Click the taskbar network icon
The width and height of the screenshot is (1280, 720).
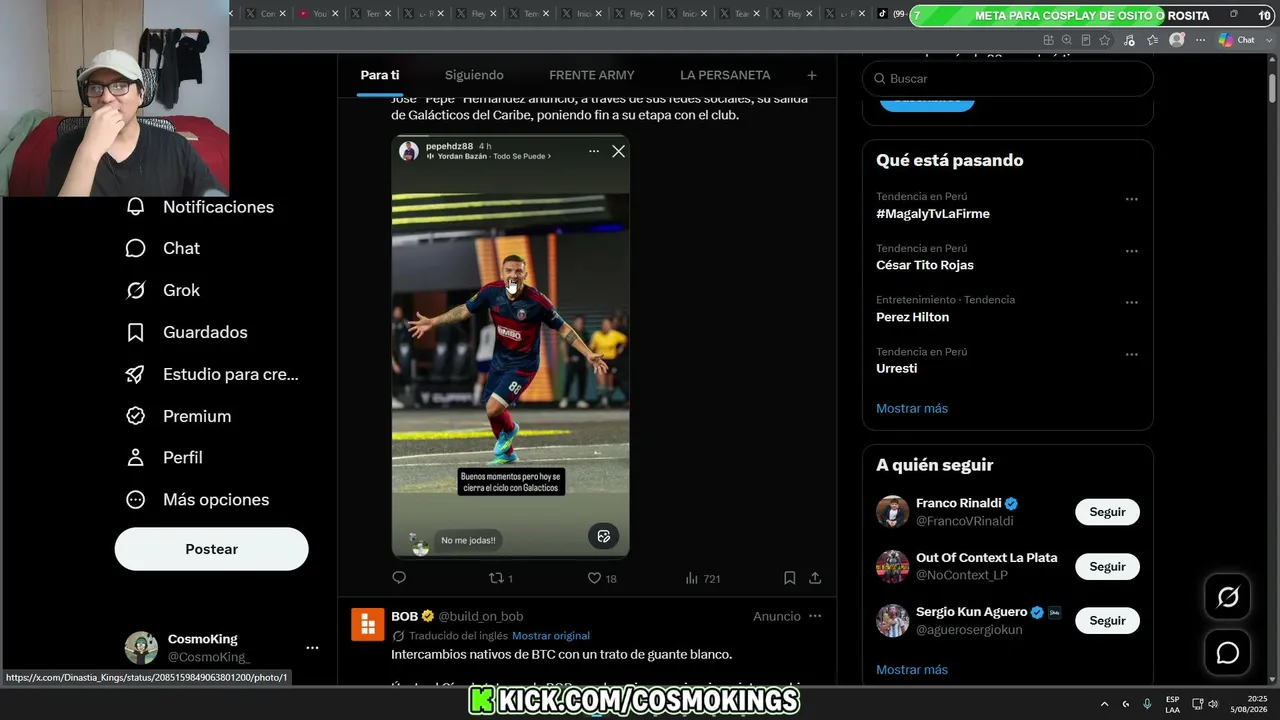tap(1198, 704)
